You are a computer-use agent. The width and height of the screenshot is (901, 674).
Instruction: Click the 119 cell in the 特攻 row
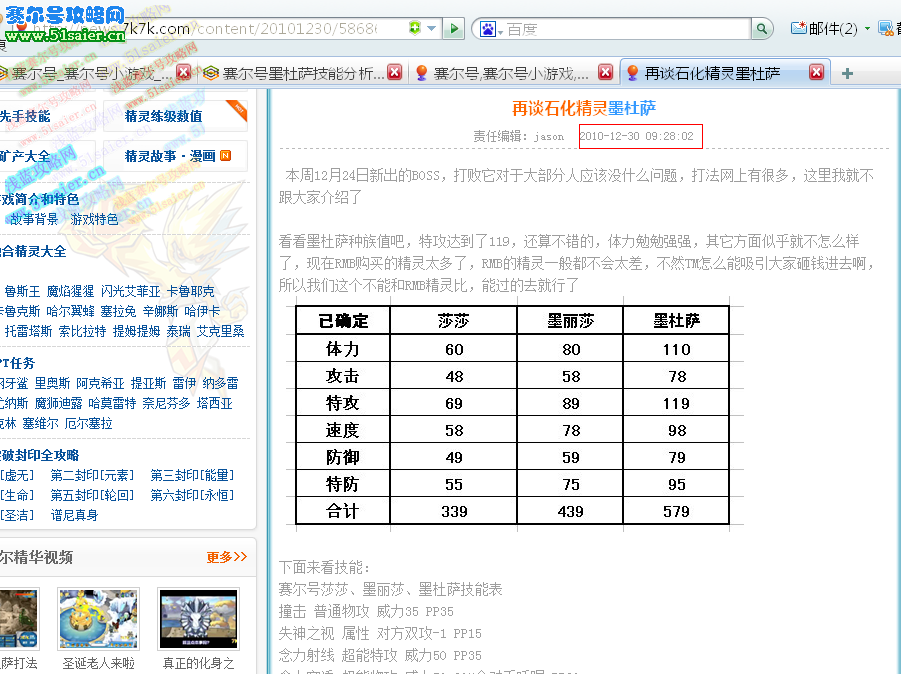(676, 403)
